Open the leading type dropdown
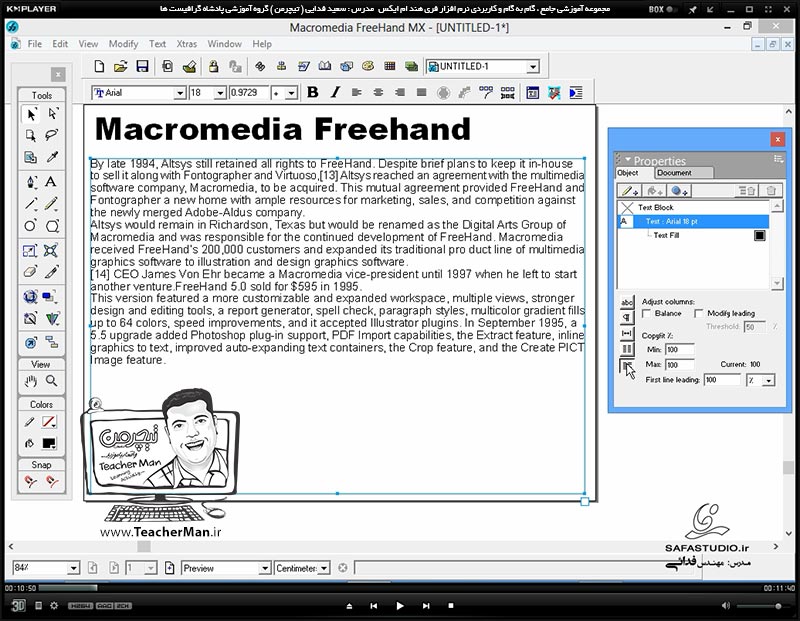800x621 pixels. 291,93
